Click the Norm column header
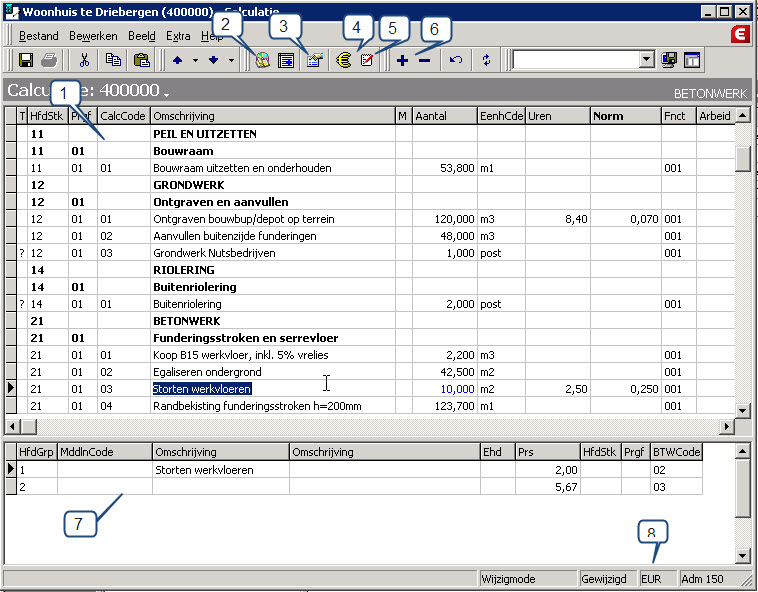 (626, 116)
